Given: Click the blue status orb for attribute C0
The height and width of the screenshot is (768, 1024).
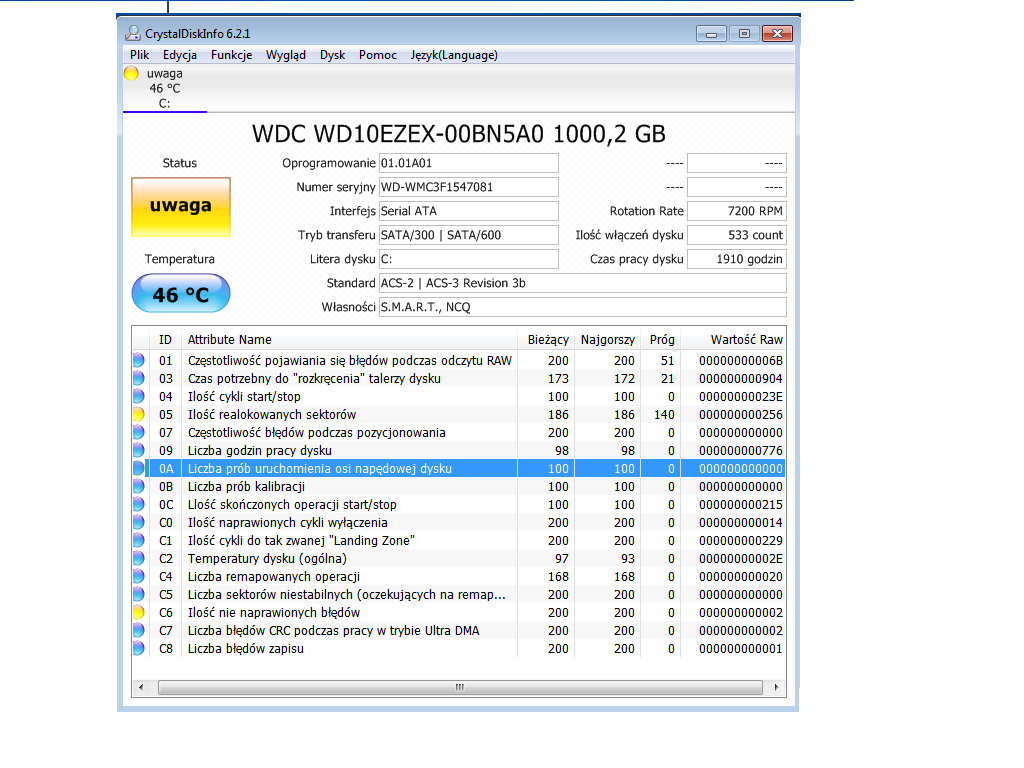Looking at the screenshot, I should pyautogui.click(x=138, y=522).
